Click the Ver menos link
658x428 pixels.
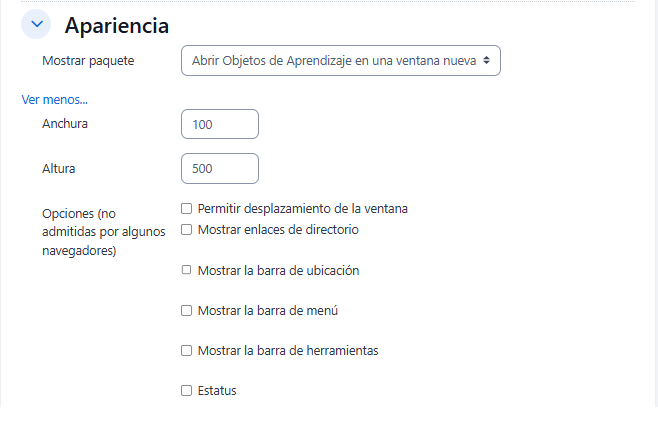pos(55,99)
